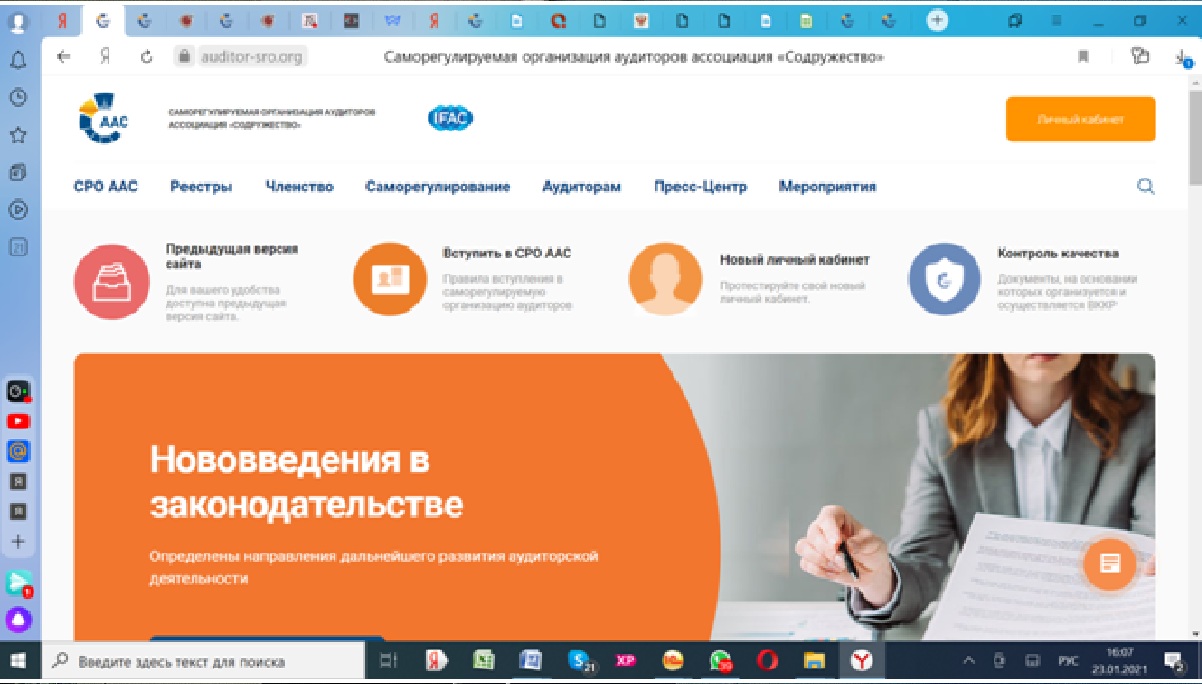Open bookmarks star icon in sidebar
This screenshot has width=1202, height=684.
click(x=18, y=135)
